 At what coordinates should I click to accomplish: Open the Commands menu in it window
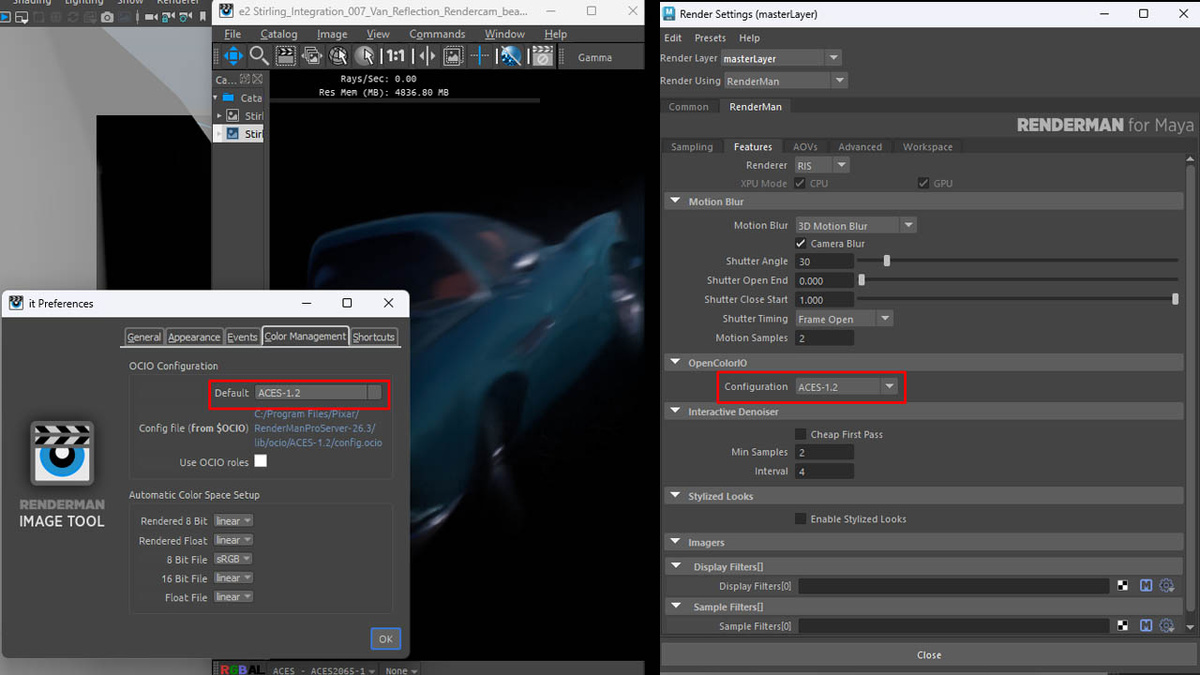click(437, 34)
